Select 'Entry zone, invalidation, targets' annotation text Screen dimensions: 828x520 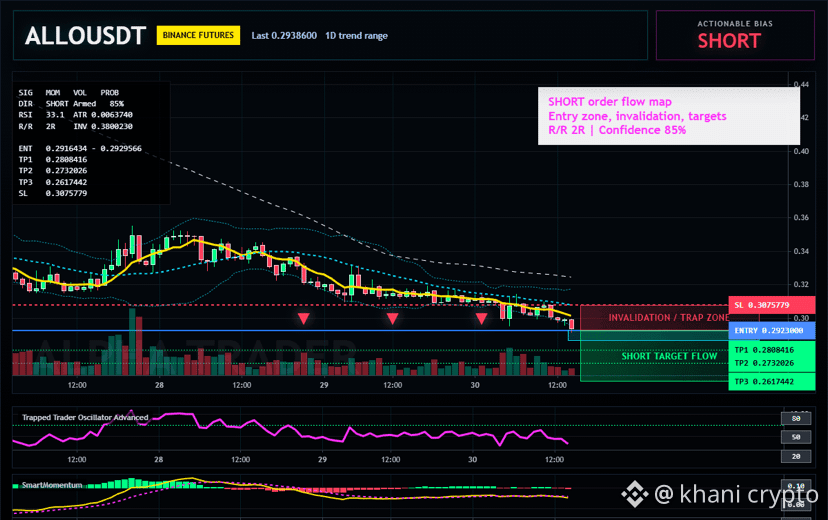[637, 116]
